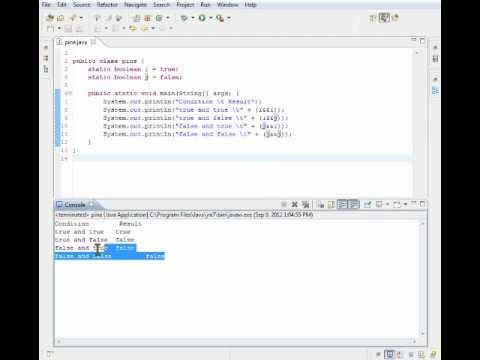The width and height of the screenshot is (480, 360).
Task: Click the New Java Package icon
Action: click(148, 18)
